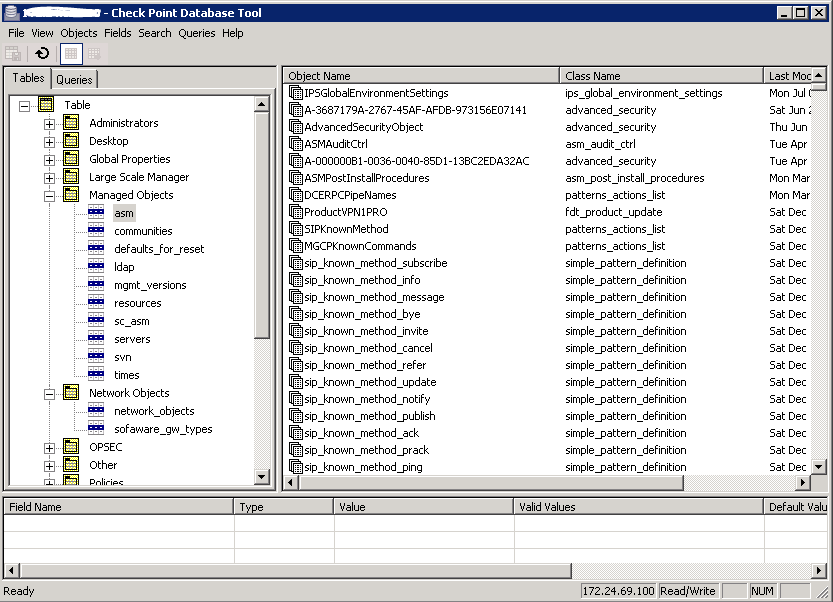833x602 pixels.
Task: Click the Desktop folder icon
Action: pos(71,141)
